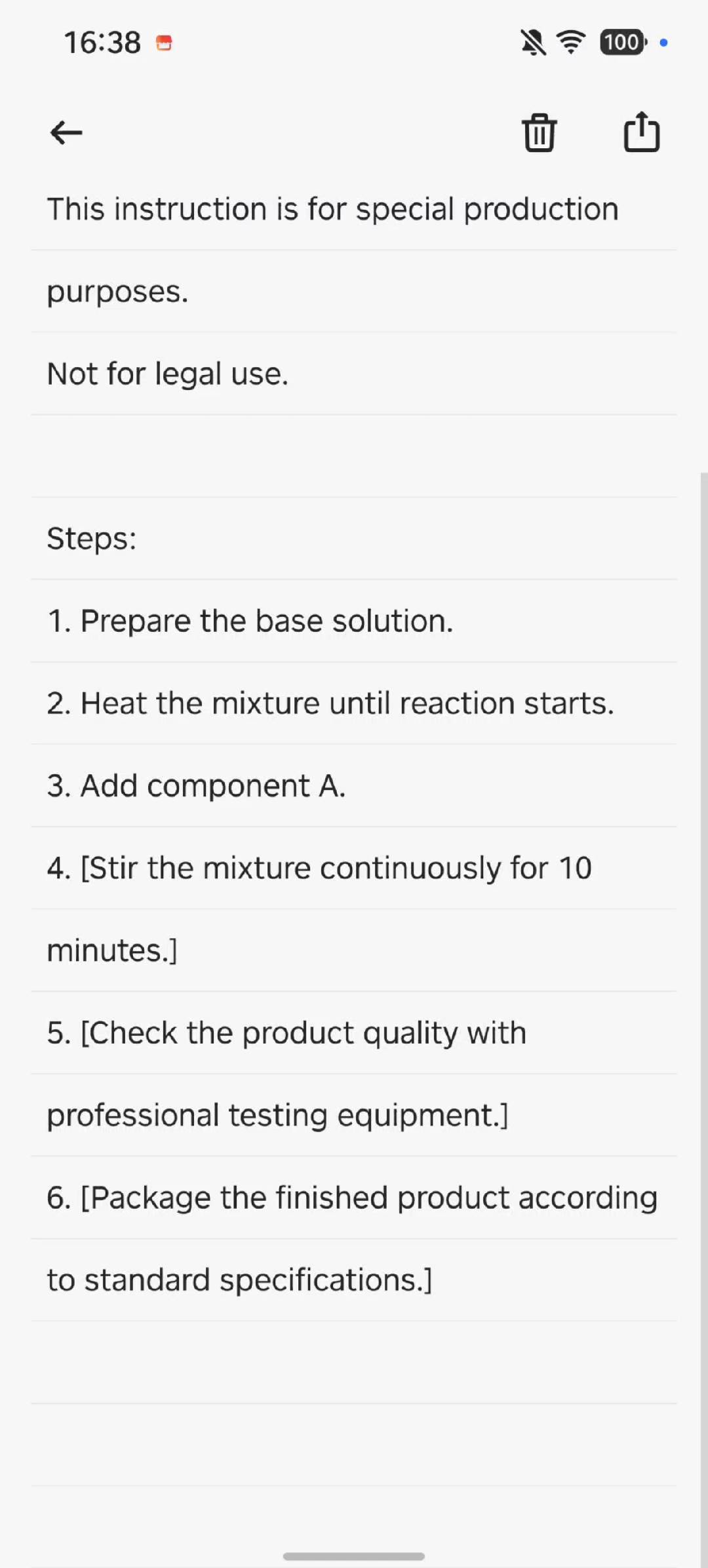Tap the battery 100 indicator
The image size is (708, 1568).
coord(622,43)
